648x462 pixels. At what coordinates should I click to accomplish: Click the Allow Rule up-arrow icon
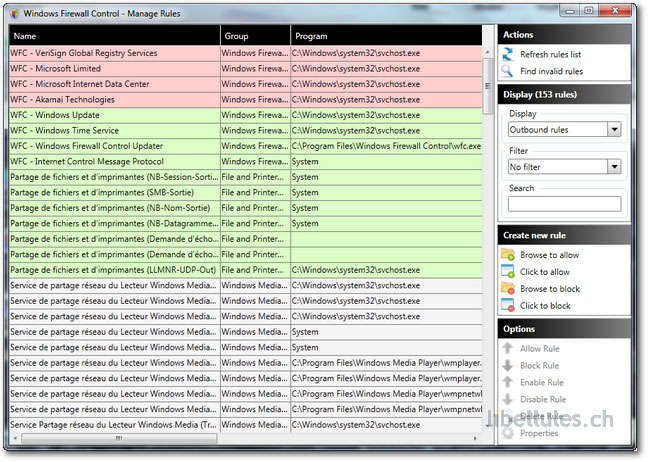pos(508,348)
